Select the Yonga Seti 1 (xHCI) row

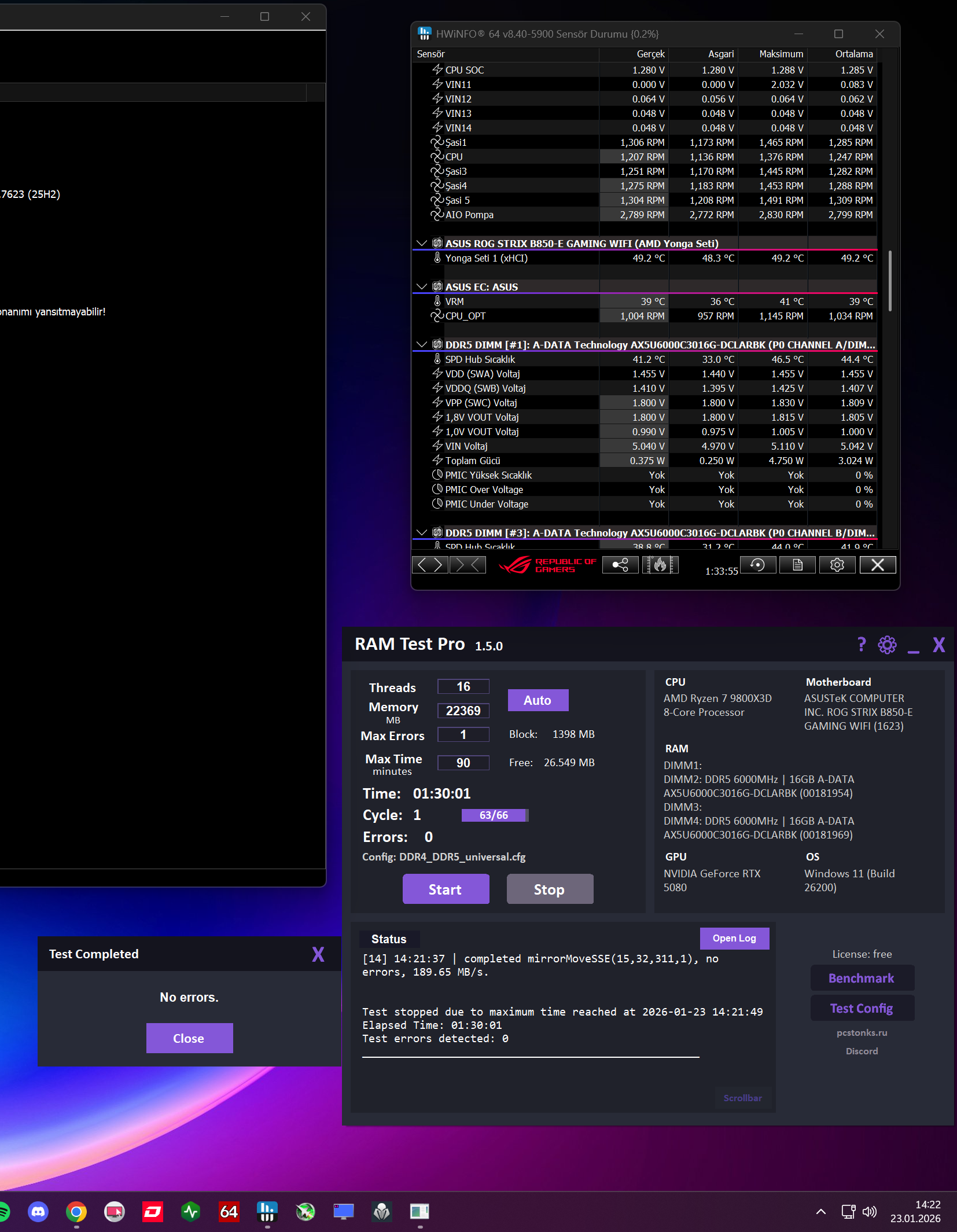[645, 258]
